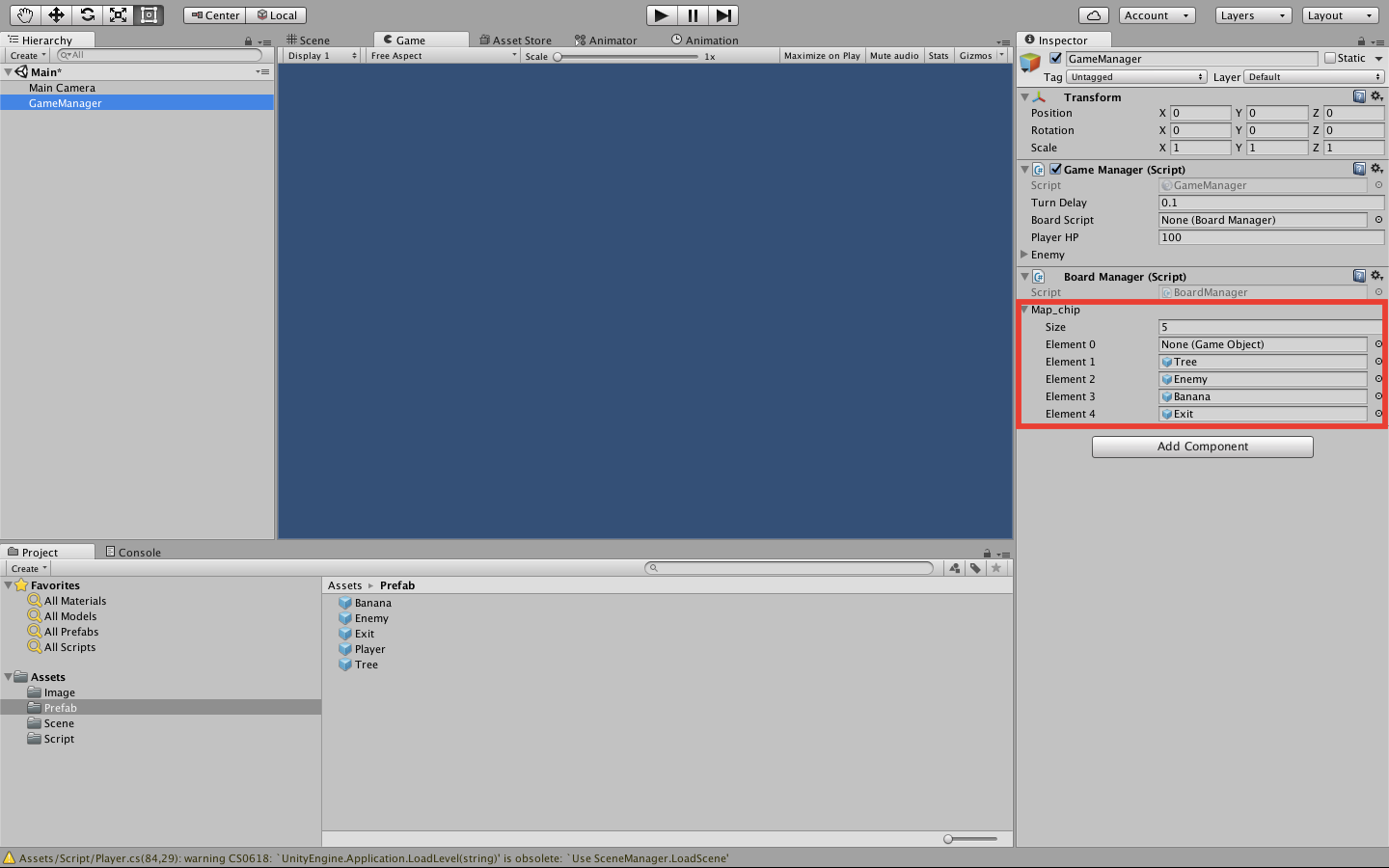Viewport: 1389px width, 868px height.
Task: Click the Hierarchy search field
Action: click(159, 55)
